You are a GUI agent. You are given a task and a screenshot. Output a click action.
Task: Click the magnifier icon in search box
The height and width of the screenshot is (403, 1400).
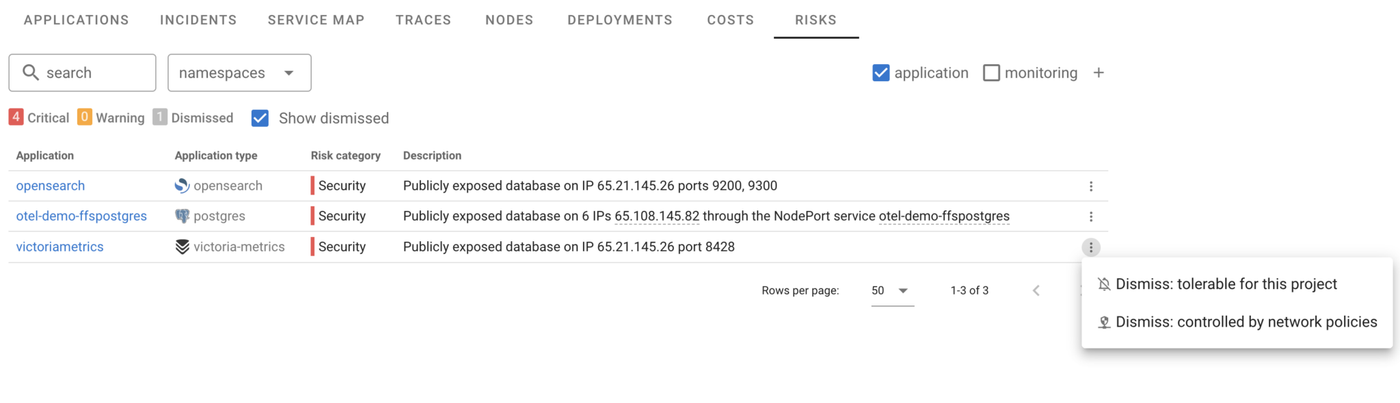(x=31, y=73)
